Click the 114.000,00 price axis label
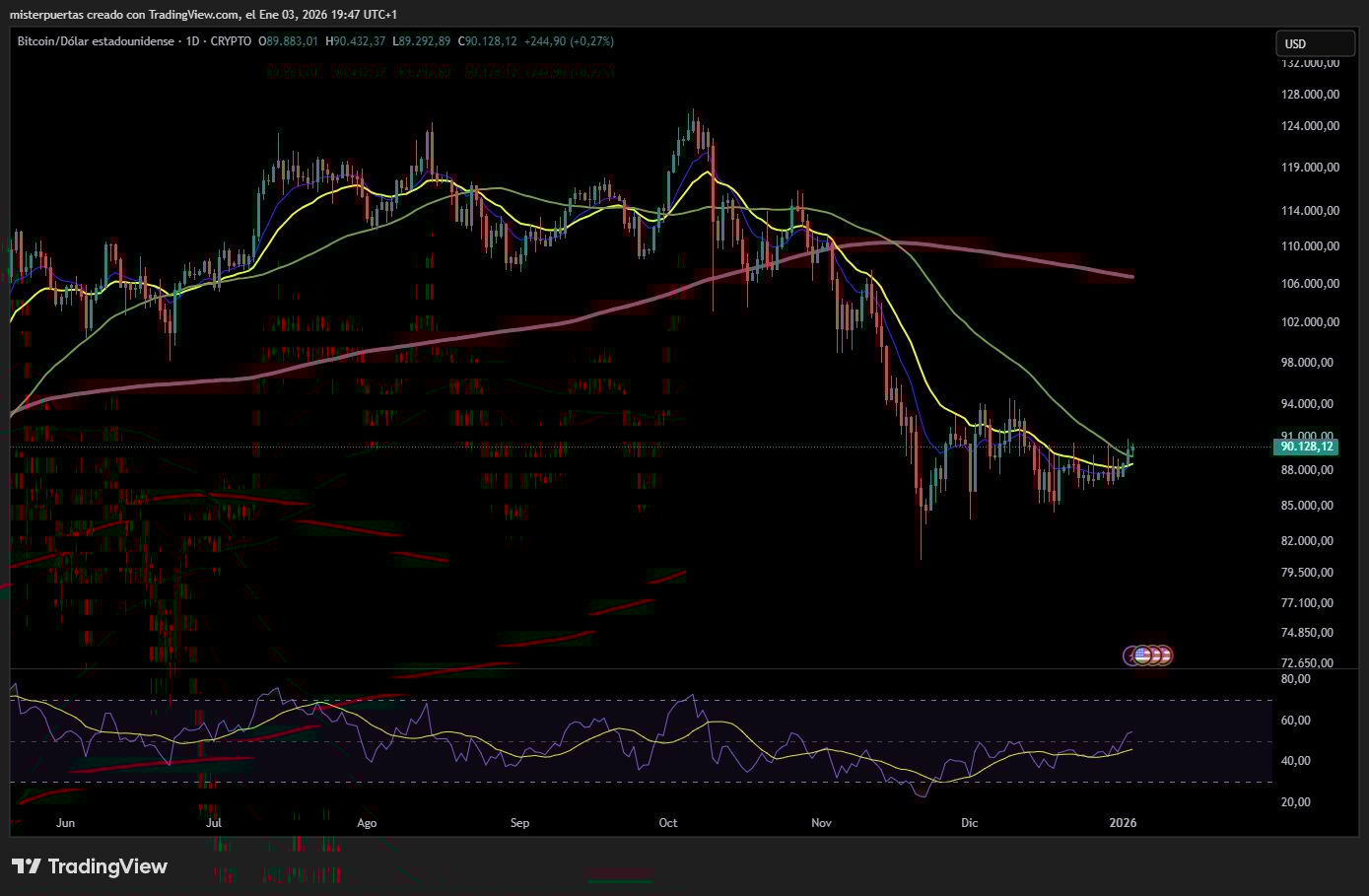The height and width of the screenshot is (896, 1369). coord(1310,211)
